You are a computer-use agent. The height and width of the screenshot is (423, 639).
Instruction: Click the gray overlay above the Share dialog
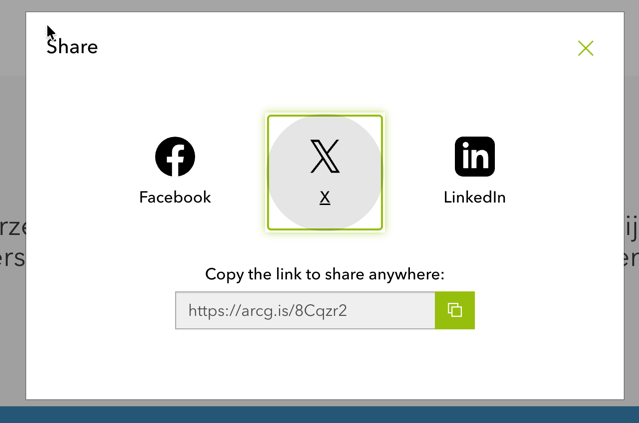coord(320,5)
